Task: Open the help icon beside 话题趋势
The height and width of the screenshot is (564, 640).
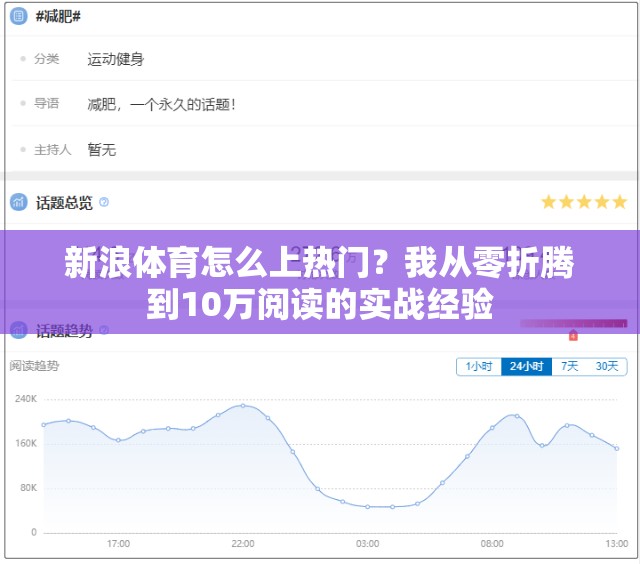Action: (104, 330)
